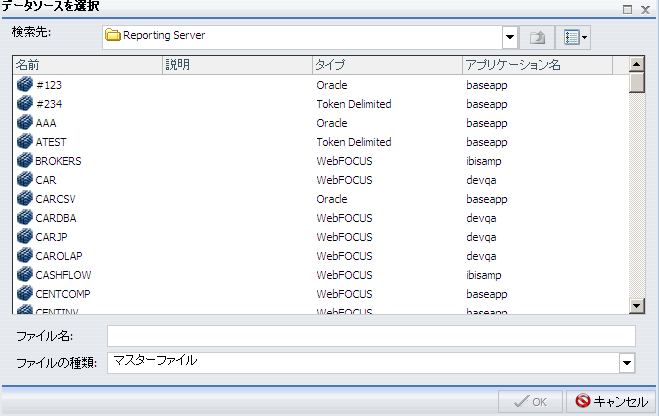Click the OK button

(x=530, y=402)
